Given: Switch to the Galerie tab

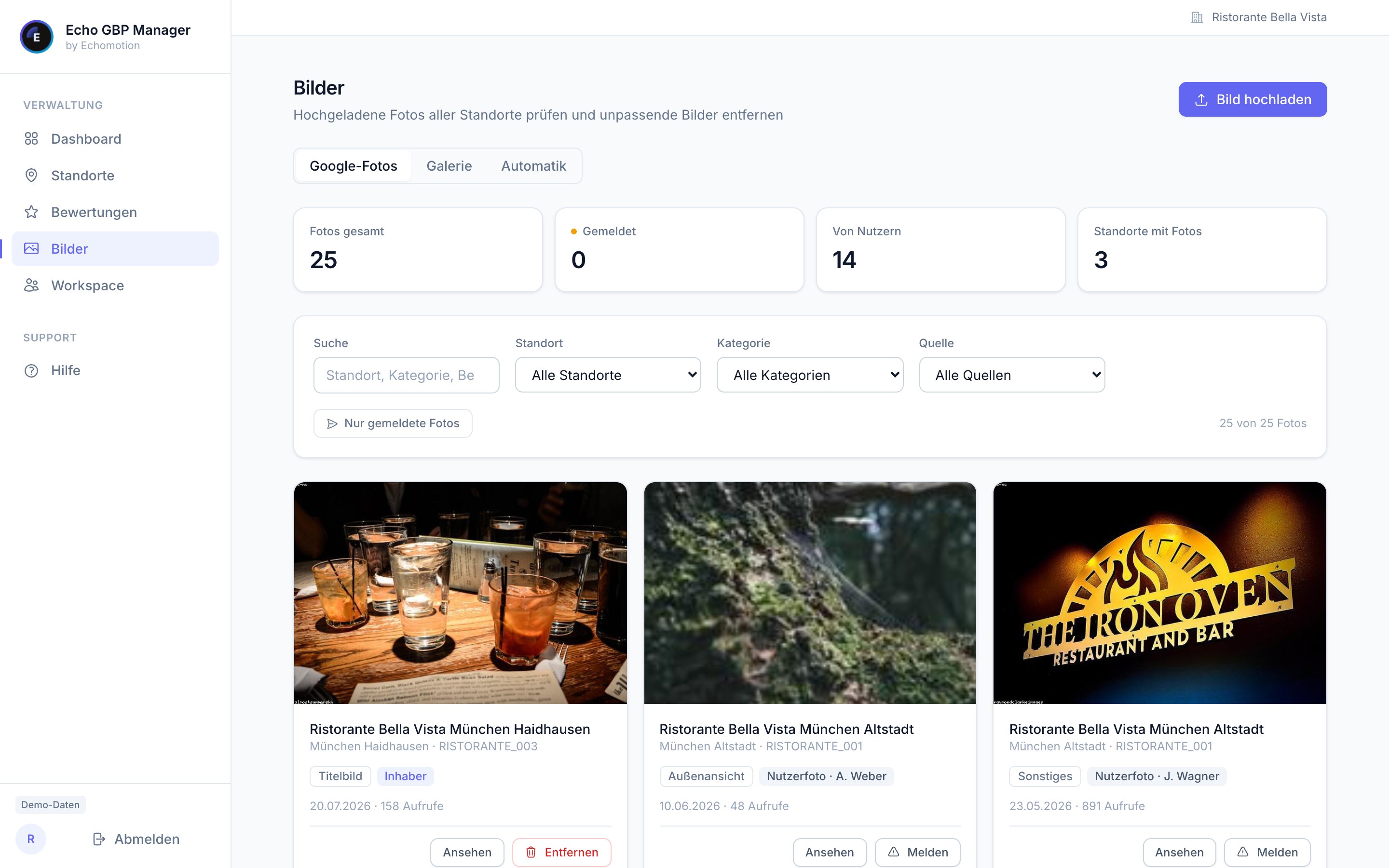Looking at the screenshot, I should coord(449,166).
